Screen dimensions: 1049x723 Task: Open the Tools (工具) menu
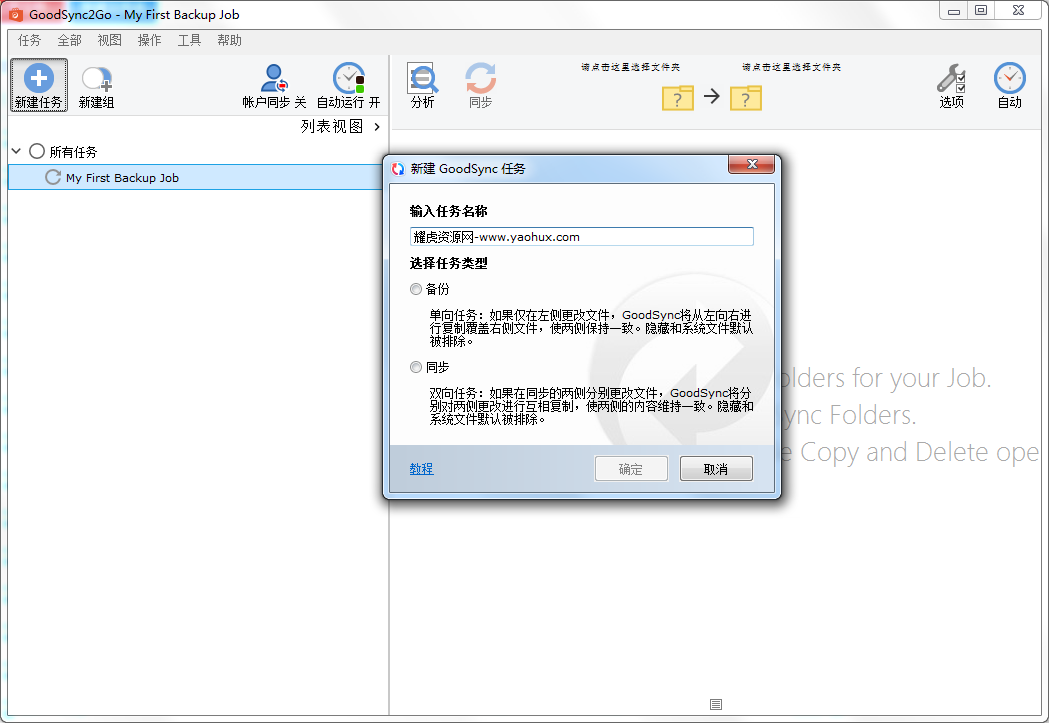click(x=189, y=40)
